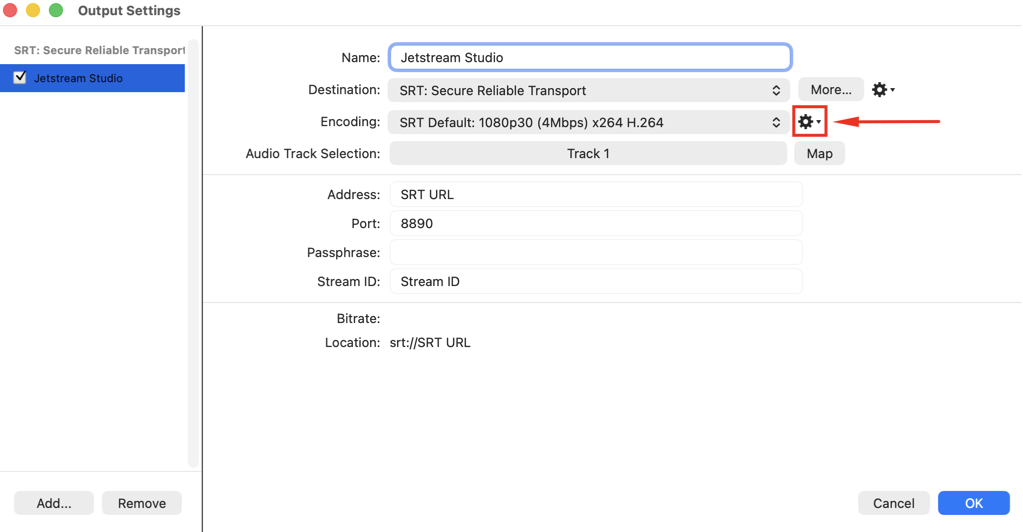Image resolution: width=1023 pixels, height=532 pixels.
Task: Confirm settings with the OK button
Action: [973, 503]
